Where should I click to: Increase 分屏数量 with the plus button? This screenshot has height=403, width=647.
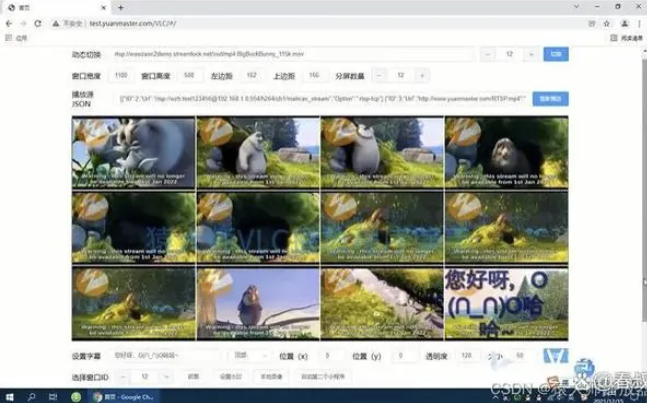[422, 75]
